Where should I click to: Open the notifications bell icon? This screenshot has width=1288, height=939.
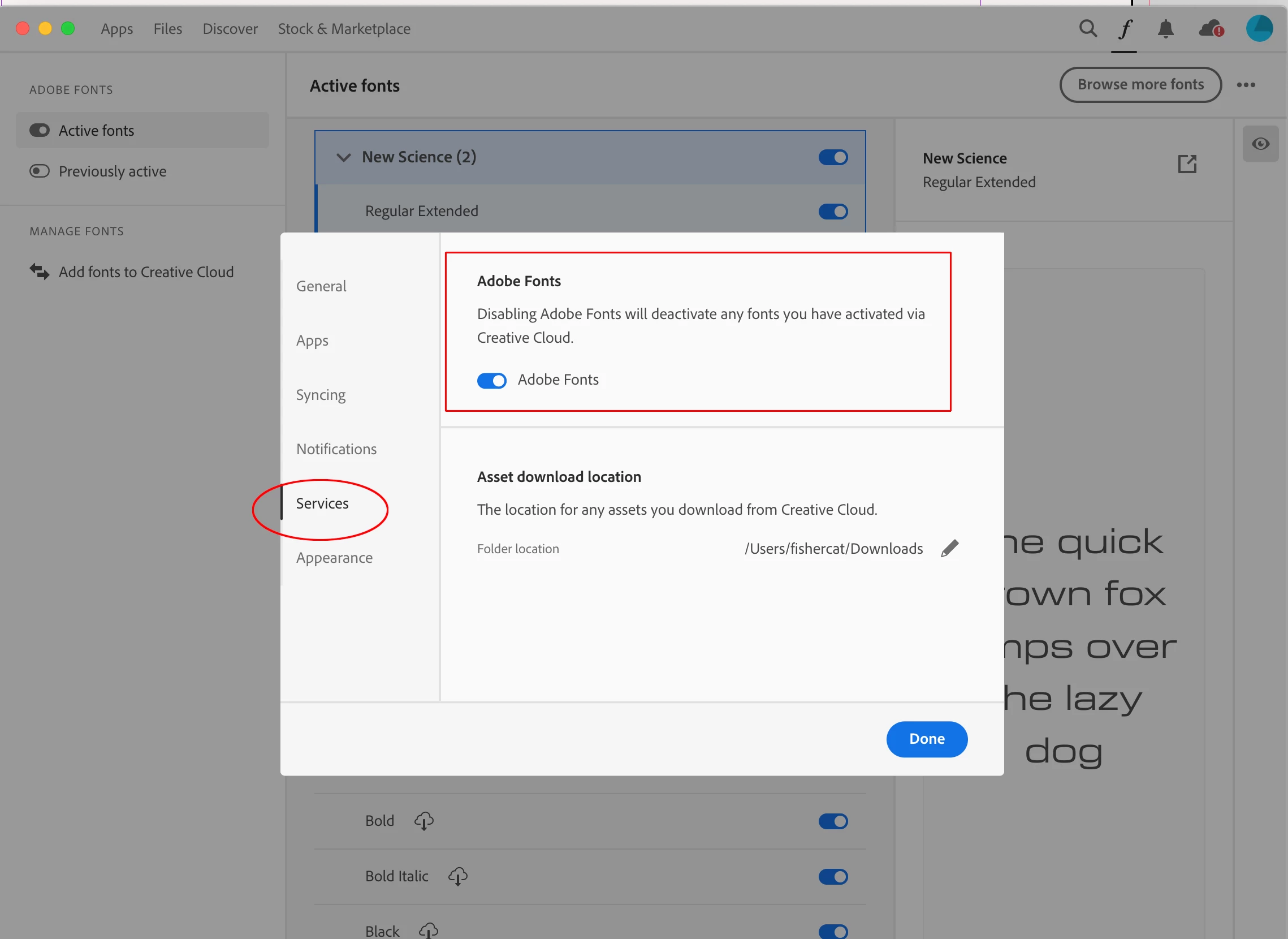(x=1165, y=28)
